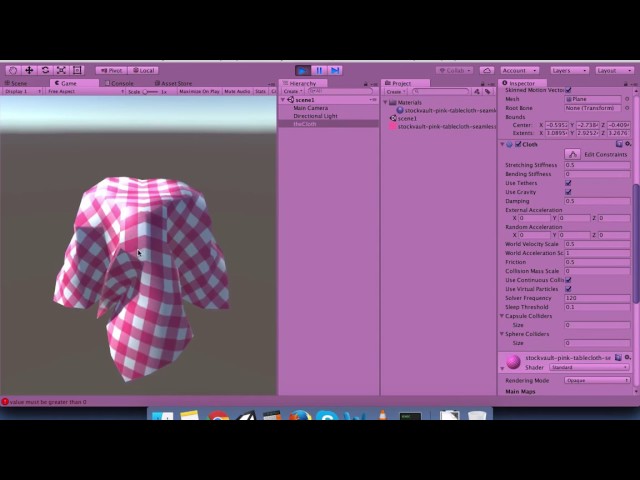The width and height of the screenshot is (640, 480).
Task: Select the Move tool
Action: click(29, 70)
